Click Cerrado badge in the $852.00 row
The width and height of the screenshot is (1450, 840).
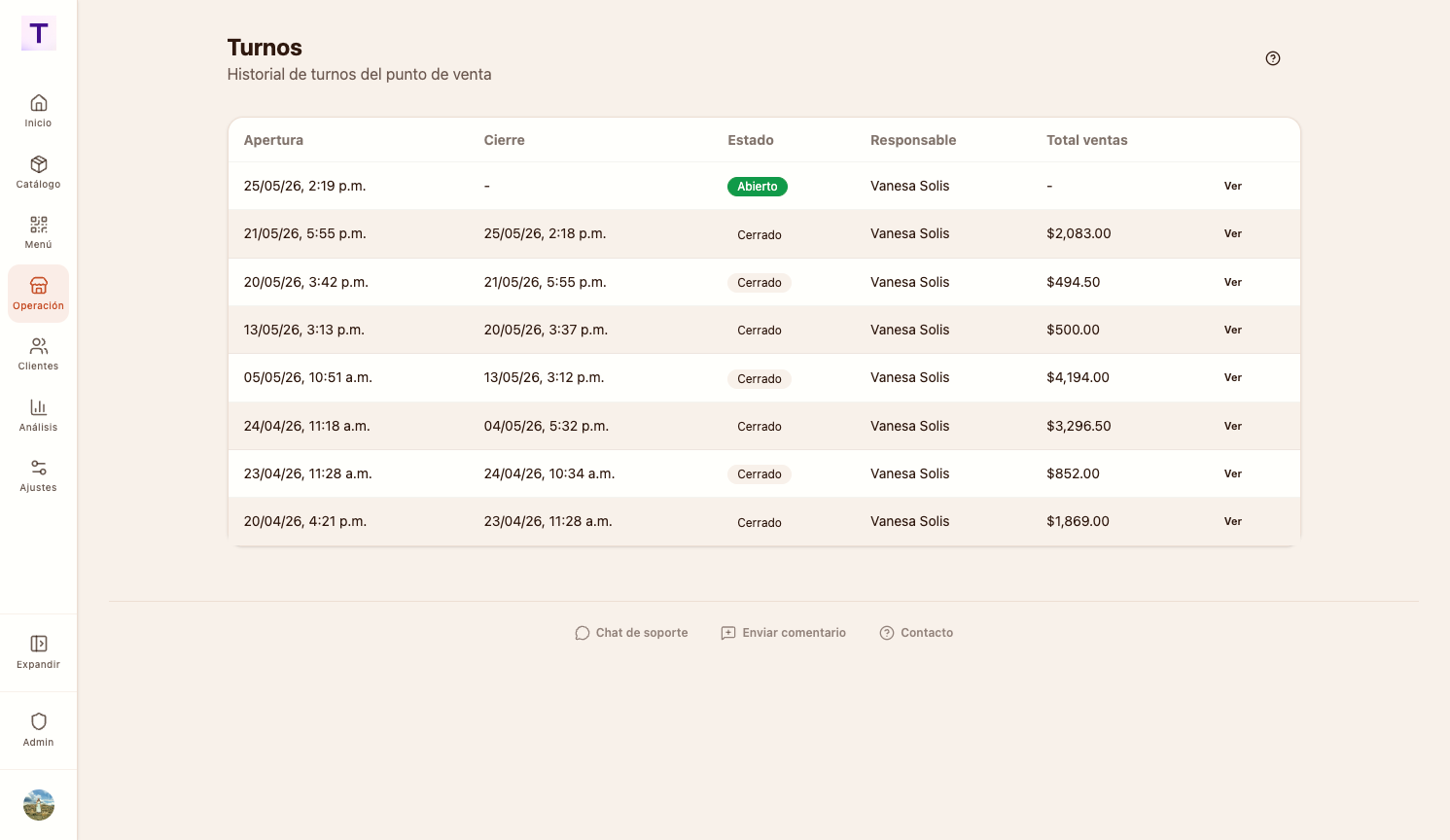coord(760,474)
